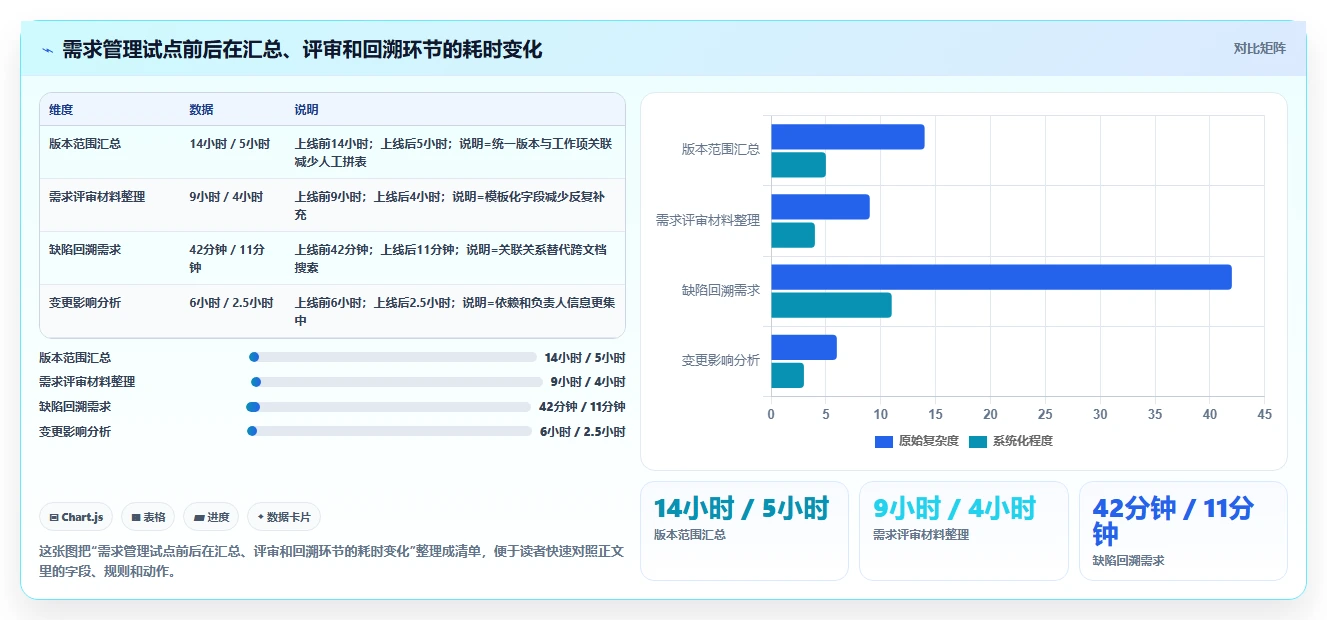This screenshot has height=620, width=1327.
Task: Click the 变更影响分析 progress bar
Action: [389, 431]
